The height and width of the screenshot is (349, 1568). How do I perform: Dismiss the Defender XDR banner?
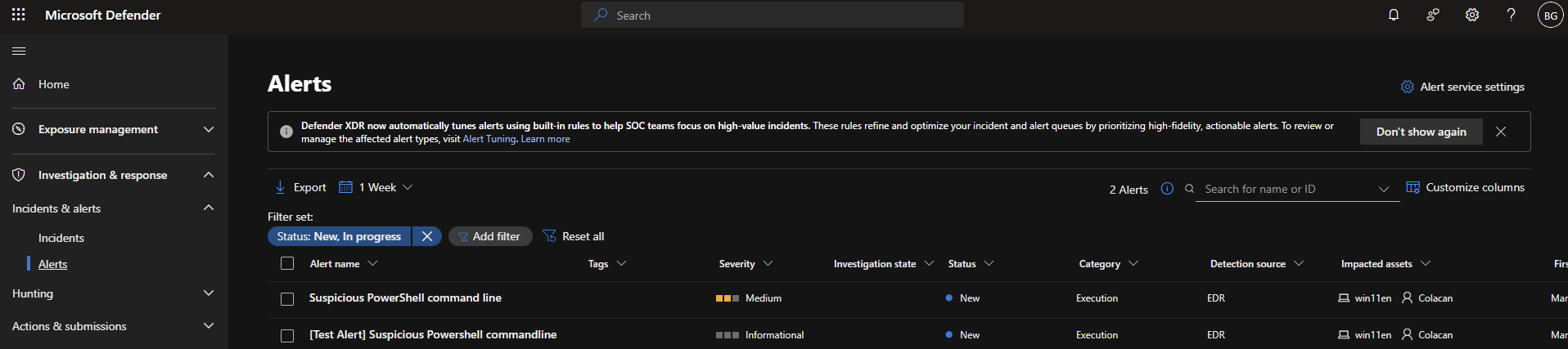tap(1501, 132)
